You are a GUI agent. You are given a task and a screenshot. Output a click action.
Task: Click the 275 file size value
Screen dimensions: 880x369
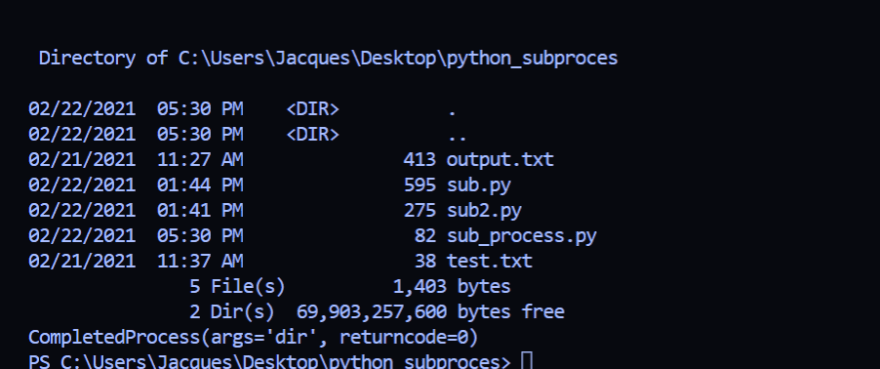(x=419, y=210)
